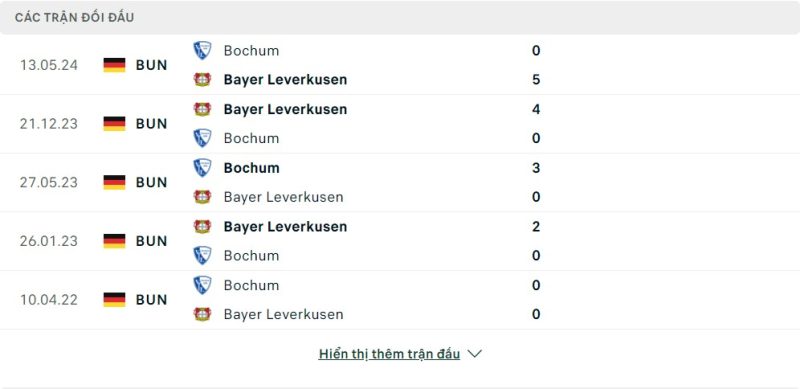Click Bayer Leverkusen crest in 21.12.23 match
Viewport: 800px width, 389px height.
point(202,109)
